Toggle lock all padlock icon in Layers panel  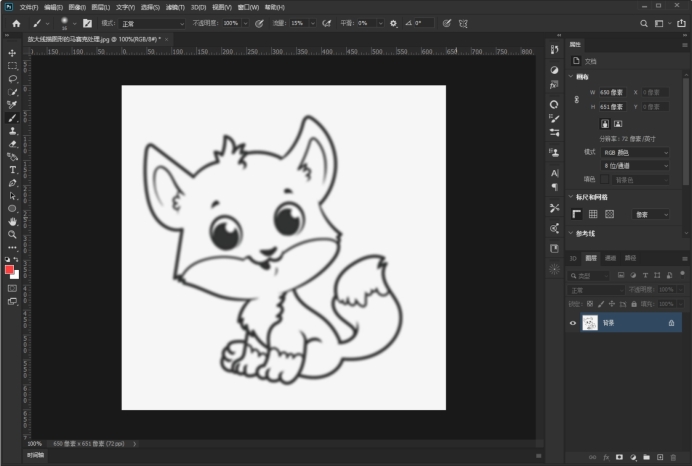[x=634, y=304]
